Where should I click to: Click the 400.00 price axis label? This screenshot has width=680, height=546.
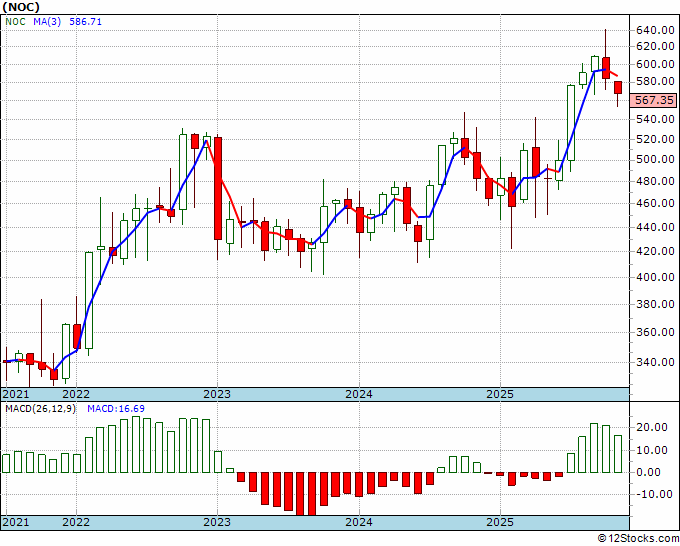pos(655,277)
